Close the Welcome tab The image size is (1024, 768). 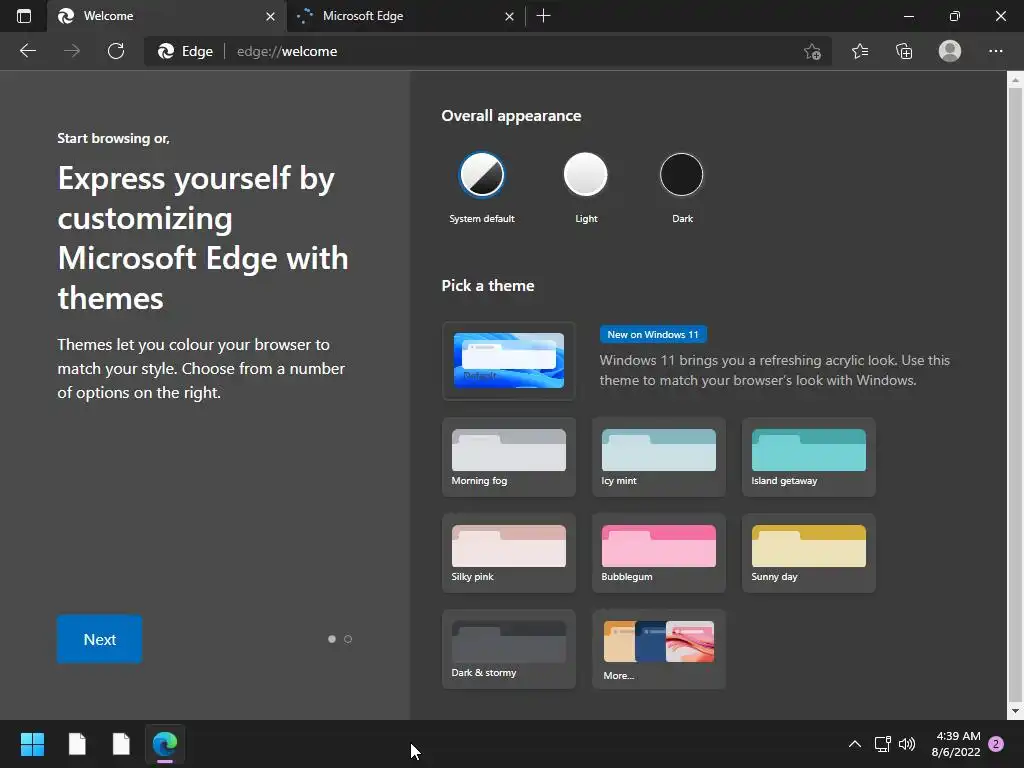270,16
